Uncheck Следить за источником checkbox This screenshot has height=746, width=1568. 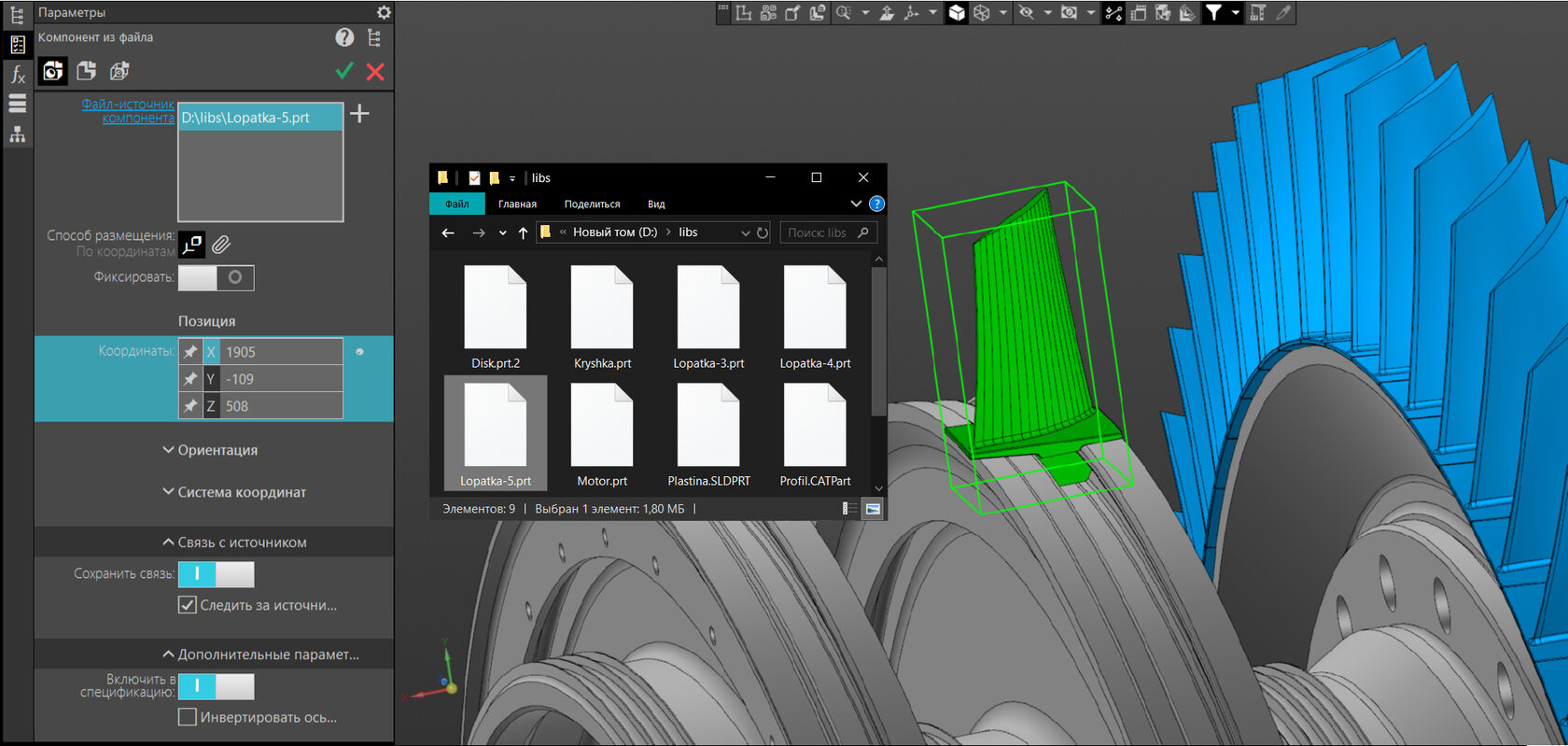(187, 605)
